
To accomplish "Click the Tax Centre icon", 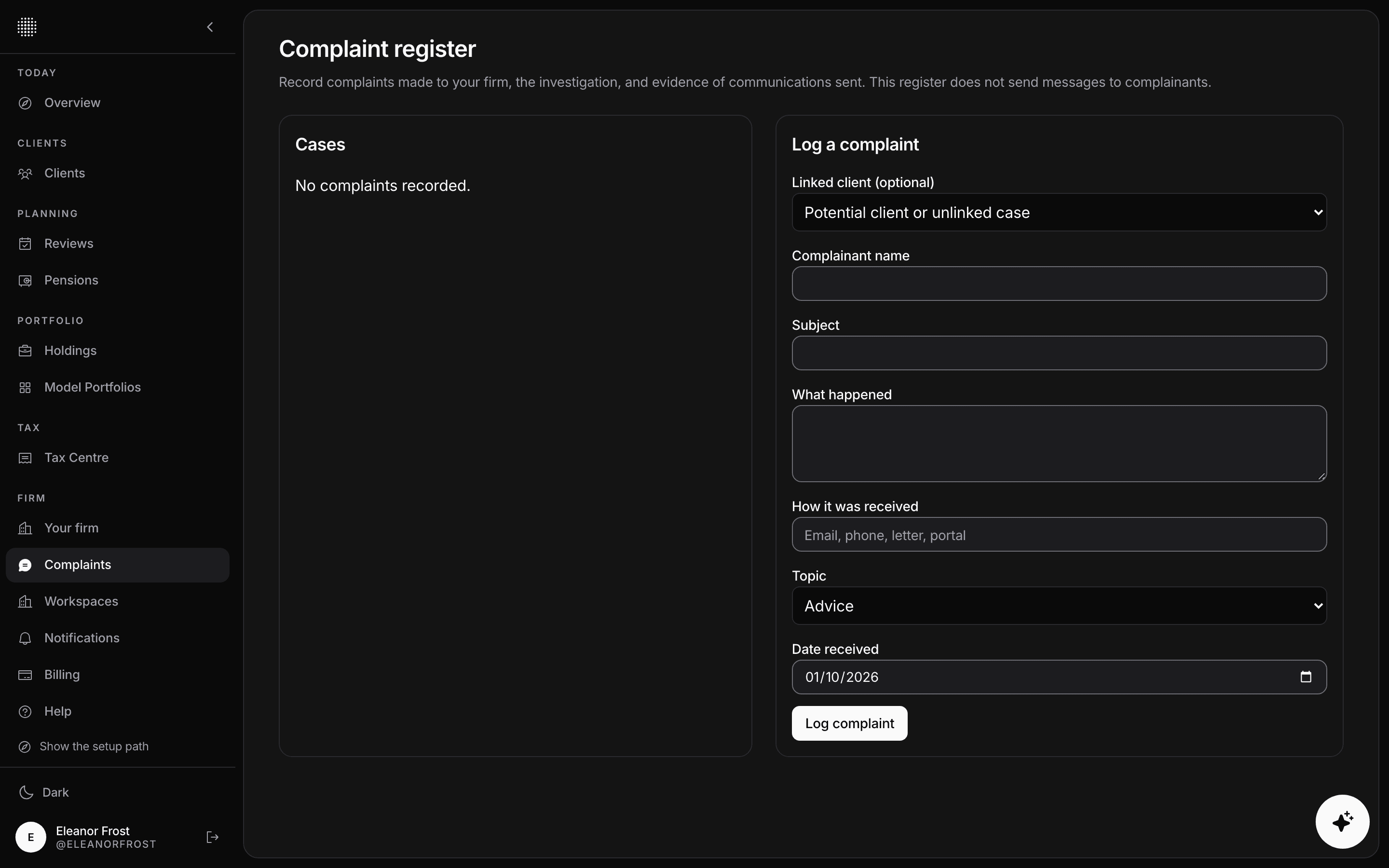I will coord(25,458).
